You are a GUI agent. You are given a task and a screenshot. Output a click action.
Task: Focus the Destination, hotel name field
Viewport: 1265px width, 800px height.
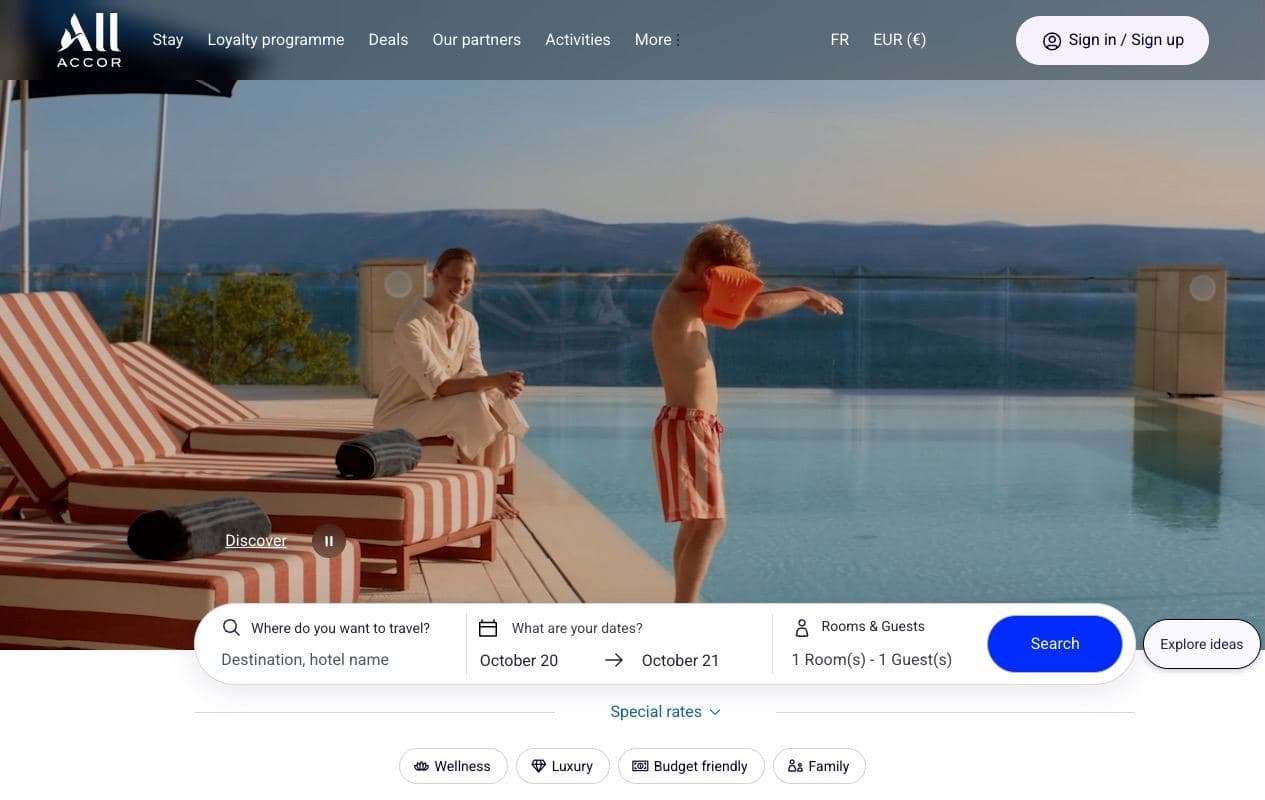pyautogui.click(x=330, y=660)
